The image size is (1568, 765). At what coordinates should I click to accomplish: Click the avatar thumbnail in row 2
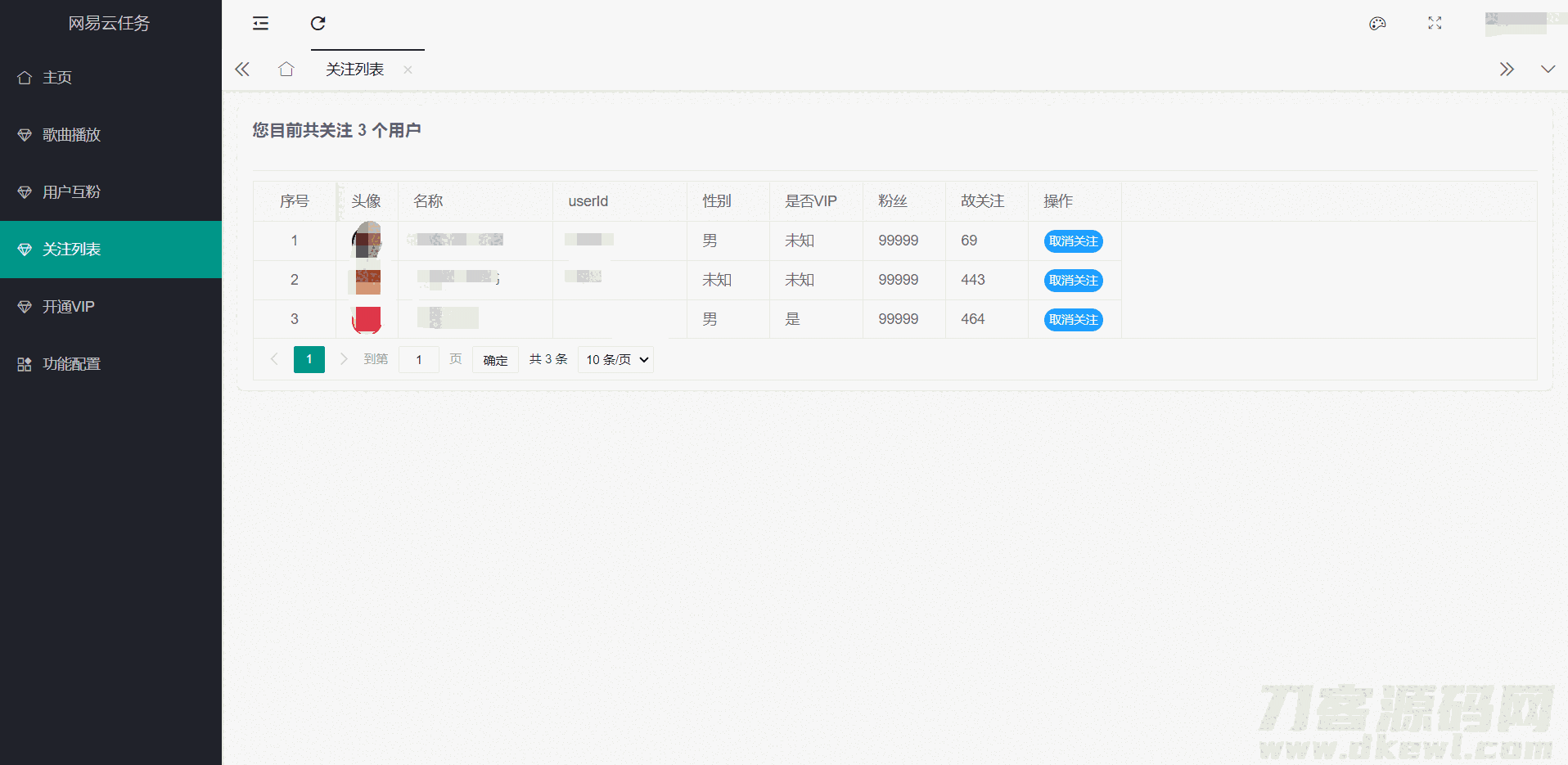click(x=367, y=280)
